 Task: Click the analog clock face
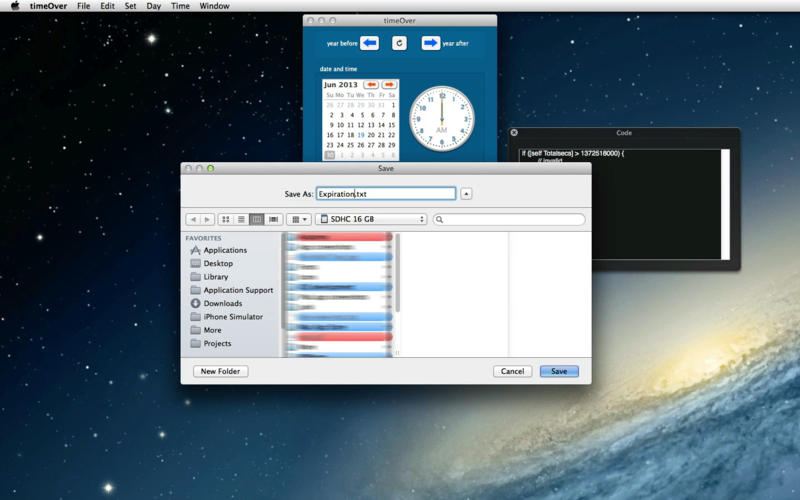(x=442, y=118)
